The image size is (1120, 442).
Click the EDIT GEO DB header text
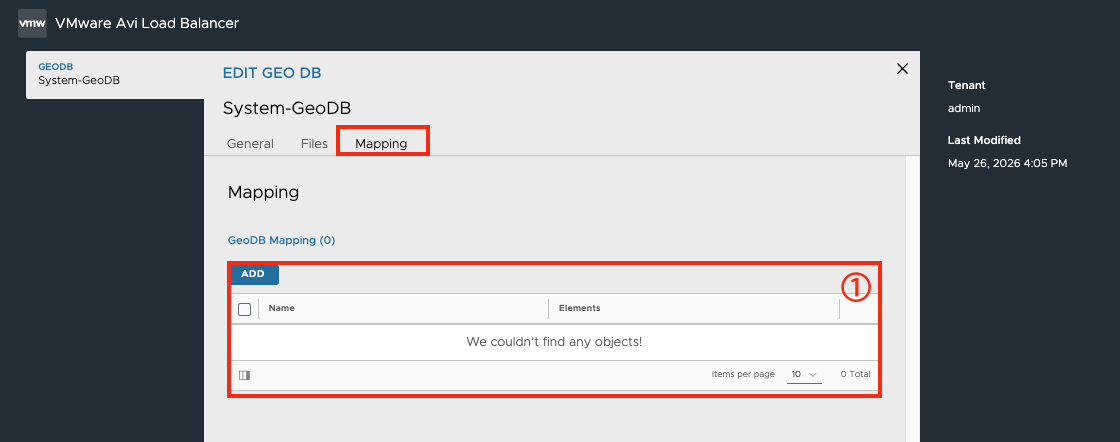click(x=272, y=73)
